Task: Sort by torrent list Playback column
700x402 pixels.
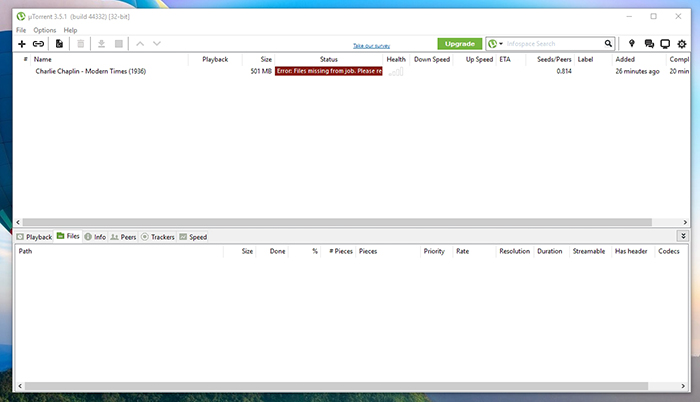Action: (x=215, y=59)
